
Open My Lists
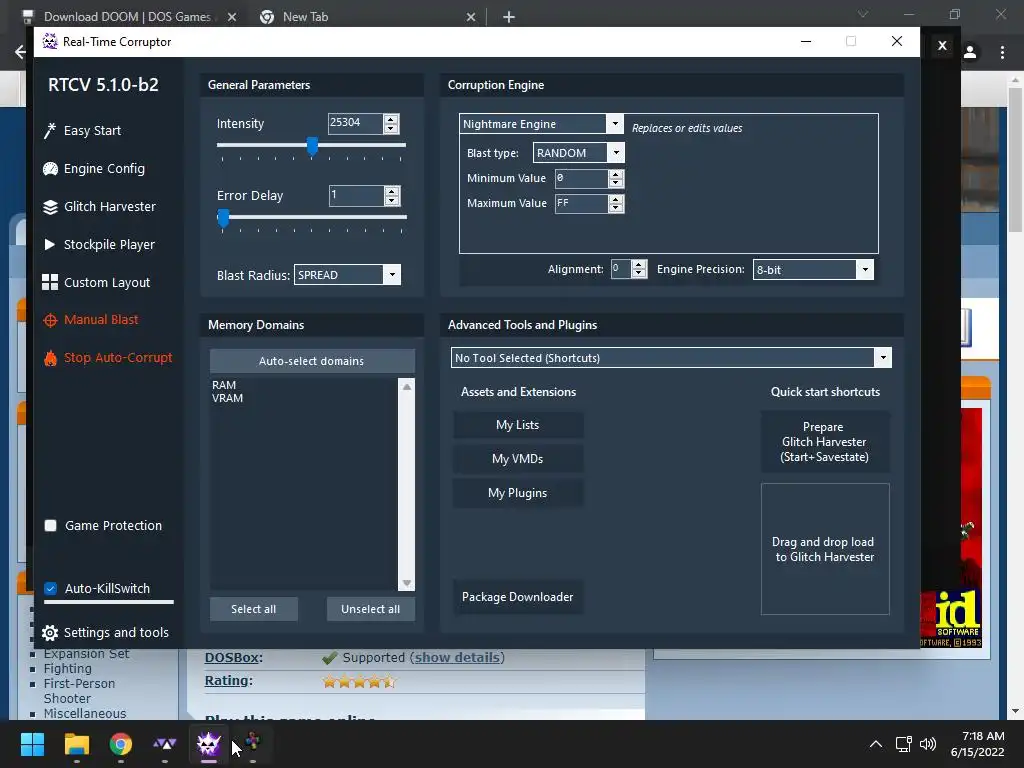[x=518, y=425]
